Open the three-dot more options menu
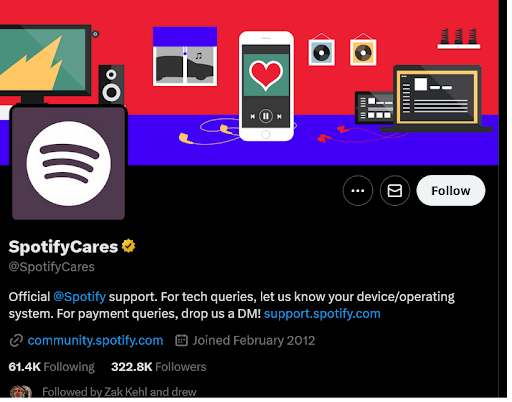The height and width of the screenshot is (402, 512). tap(358, 191)
